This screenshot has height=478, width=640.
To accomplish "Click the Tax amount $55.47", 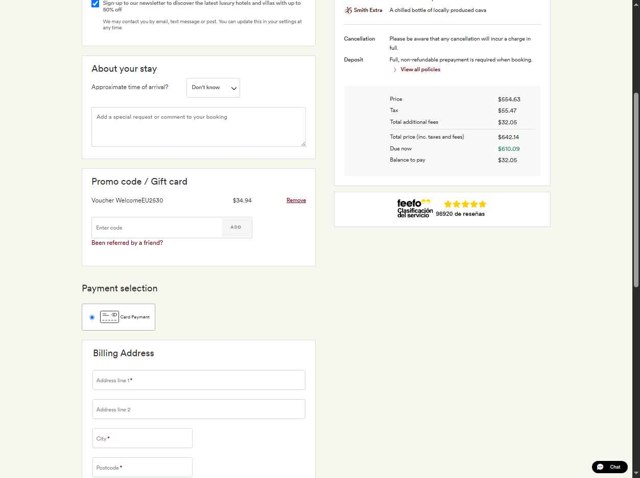I will coord(507,111).
